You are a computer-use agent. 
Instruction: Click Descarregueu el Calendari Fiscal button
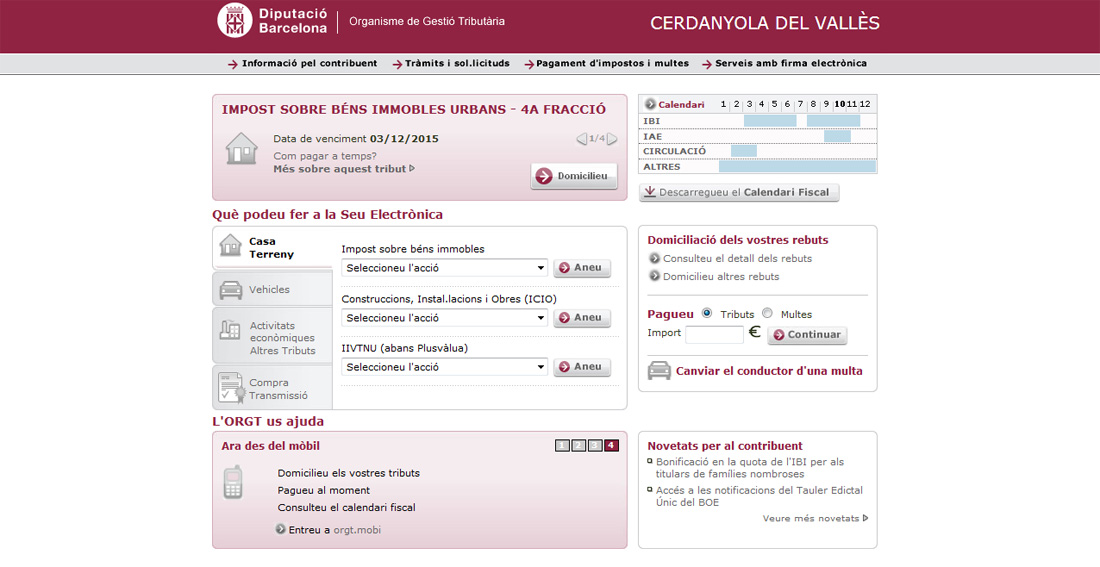pyautogui.click(x=739, y=192)
